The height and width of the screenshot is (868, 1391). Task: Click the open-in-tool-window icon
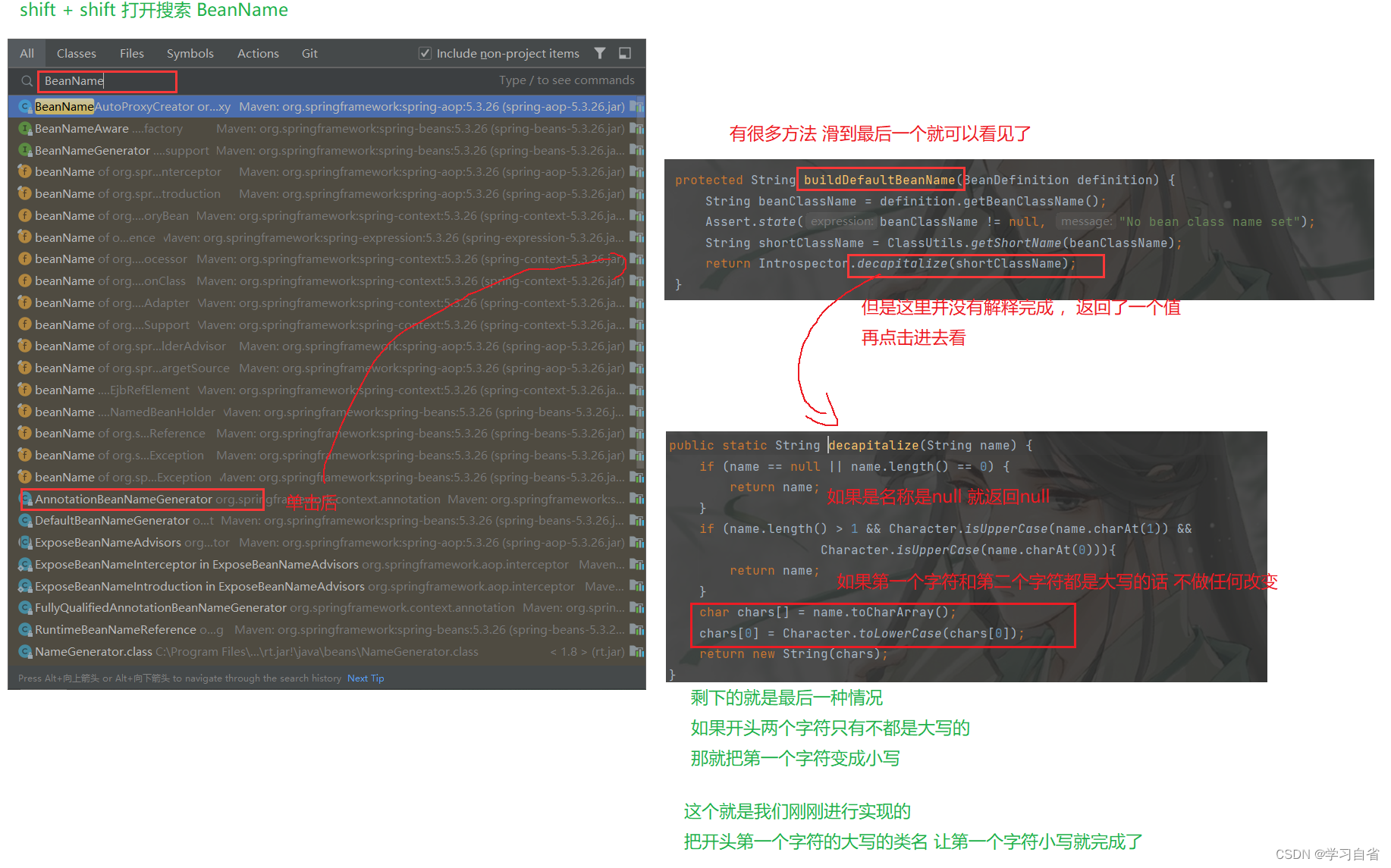[x=625, y=53]
